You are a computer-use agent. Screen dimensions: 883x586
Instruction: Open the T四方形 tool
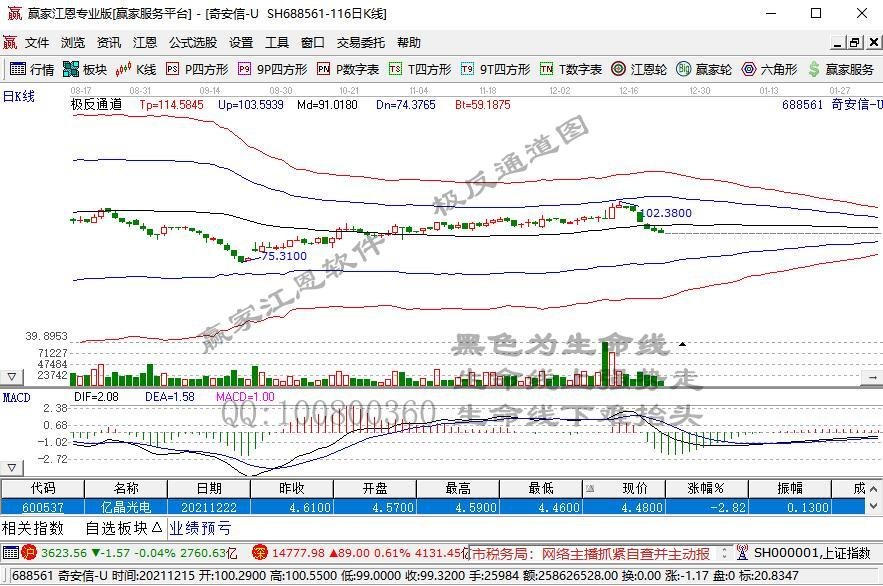[x=420, y=69]
